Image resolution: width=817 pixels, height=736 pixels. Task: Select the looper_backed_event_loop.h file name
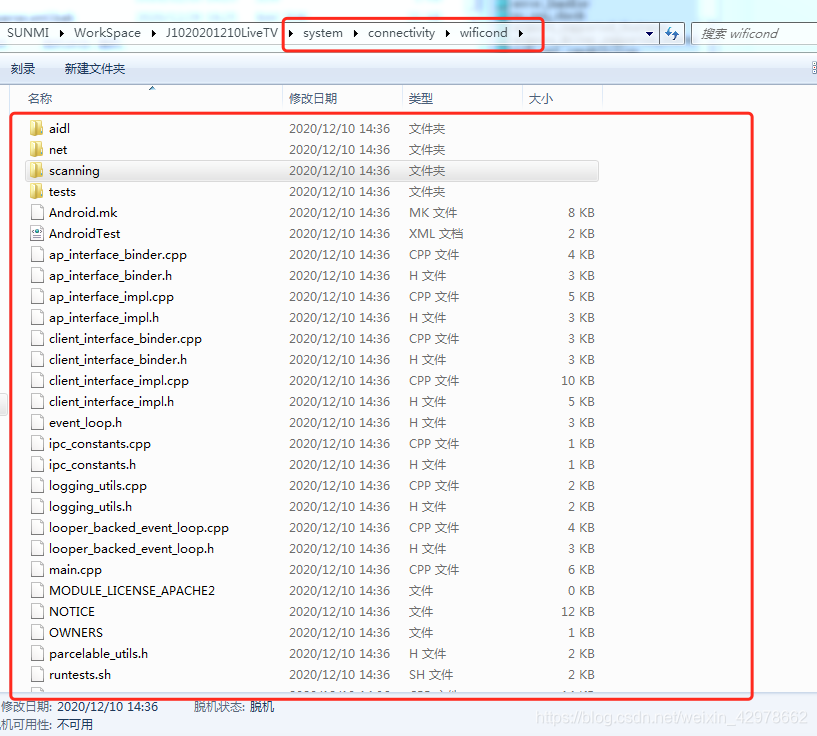tap(131, 548)
